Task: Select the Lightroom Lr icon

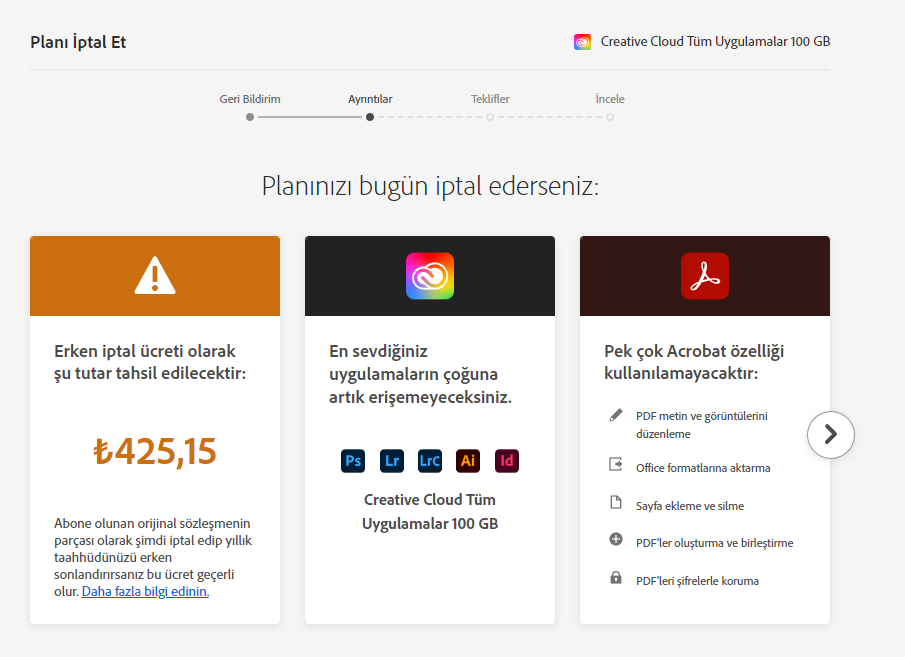Action: click(x=392, y=461)
